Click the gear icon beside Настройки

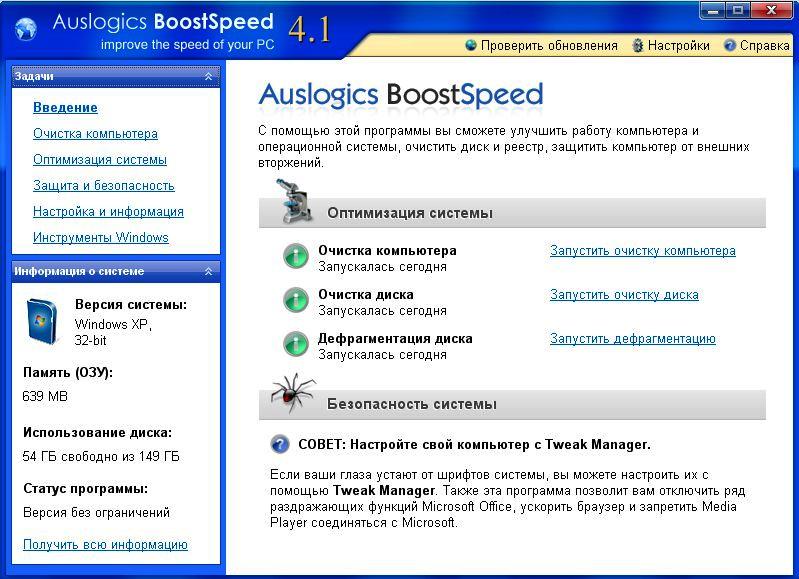637,45
